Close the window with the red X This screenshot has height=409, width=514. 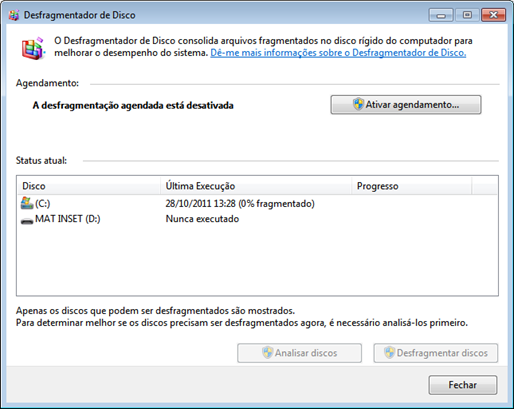click(494, 15)
